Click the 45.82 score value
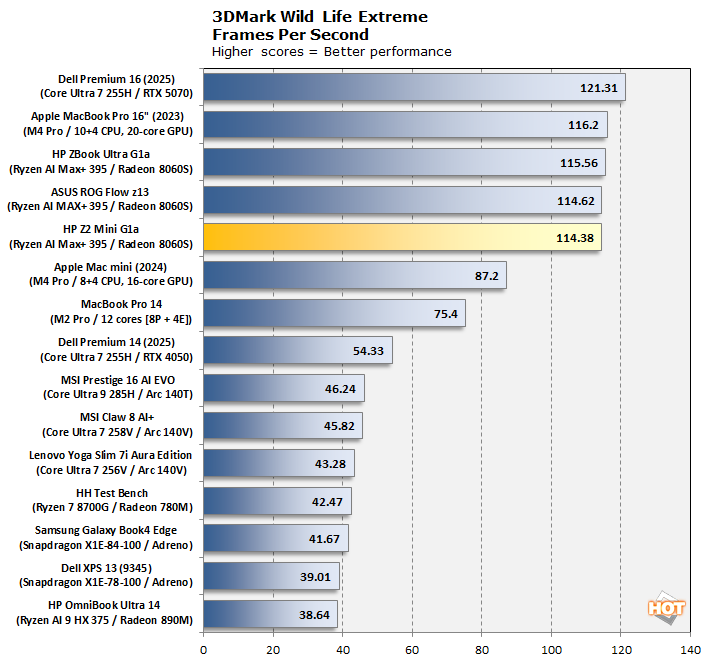708x667 pixels. point(339,426)
